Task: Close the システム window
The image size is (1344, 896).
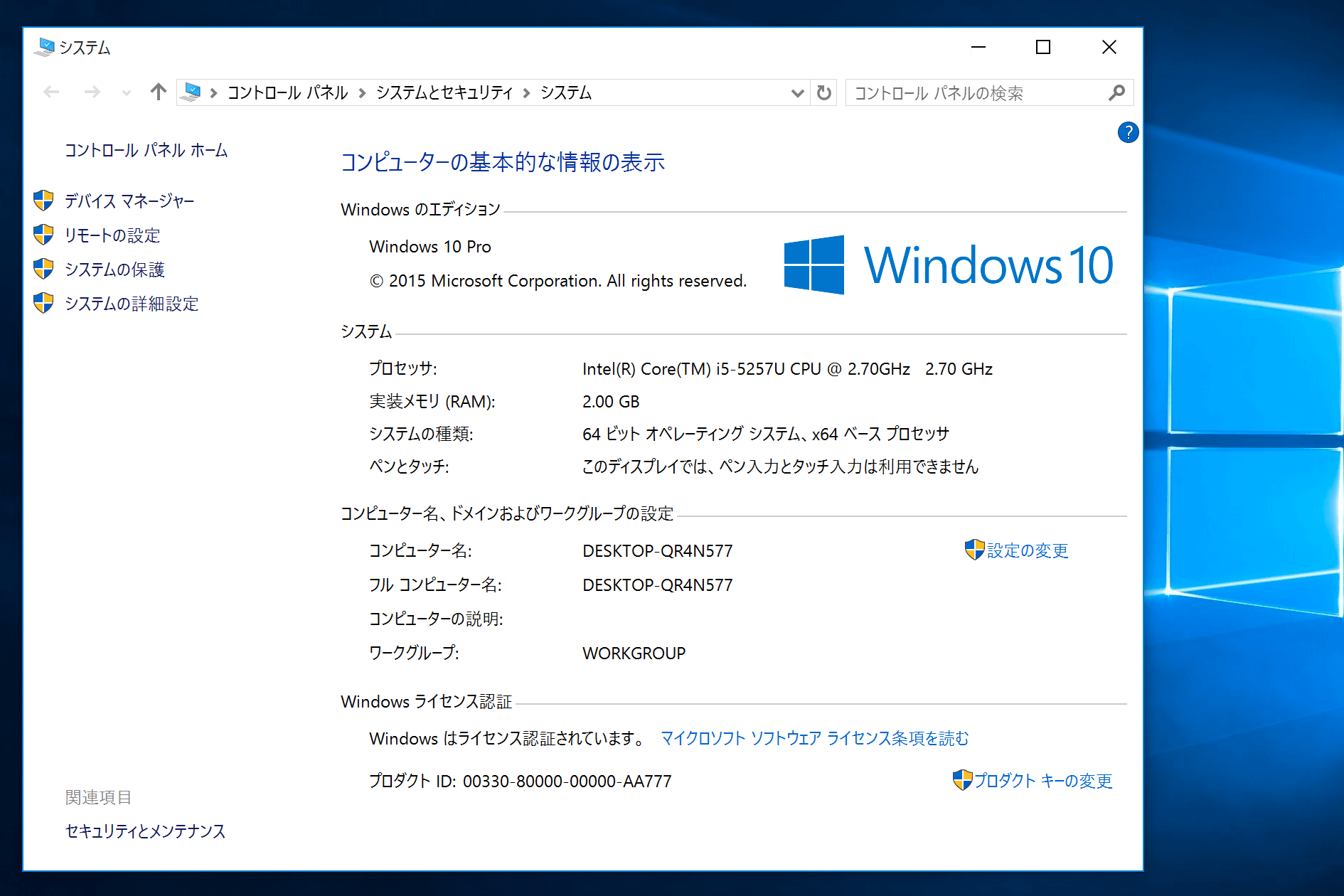Action: coord(1109,47)
